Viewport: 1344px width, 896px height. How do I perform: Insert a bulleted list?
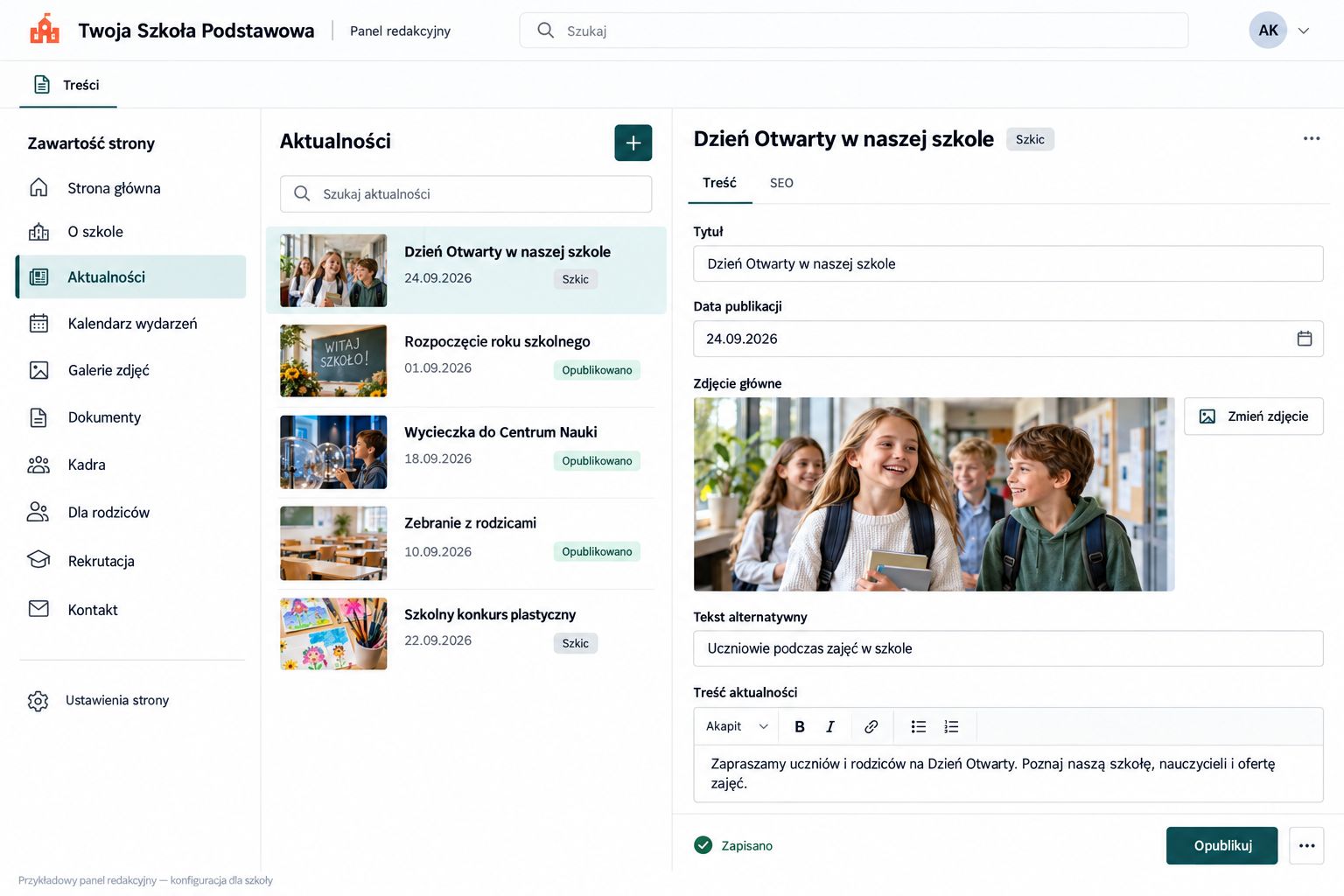[918, 726]
